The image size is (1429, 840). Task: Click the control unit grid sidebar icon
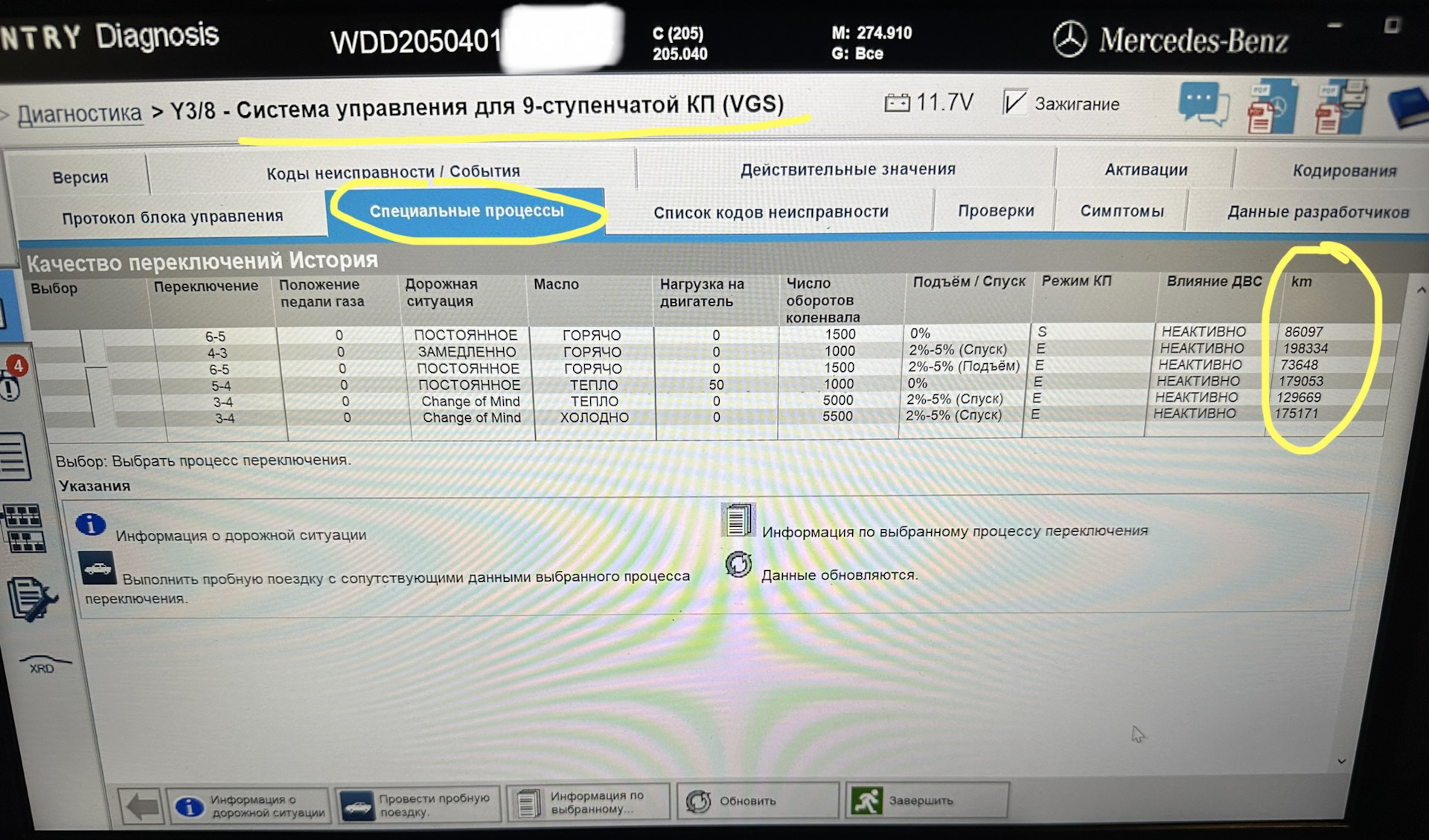click(x=25, y=528)
